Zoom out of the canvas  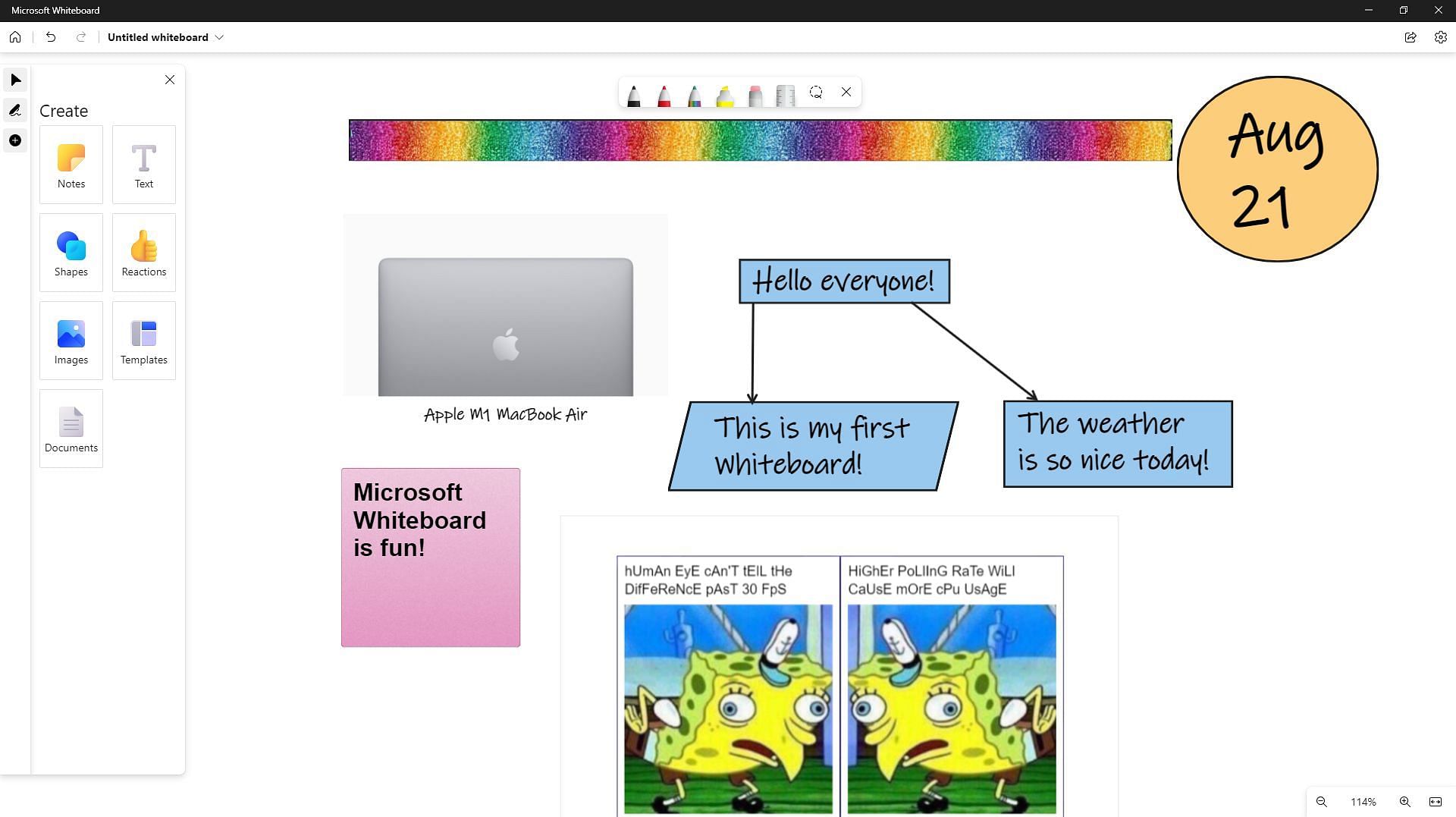1322,802
